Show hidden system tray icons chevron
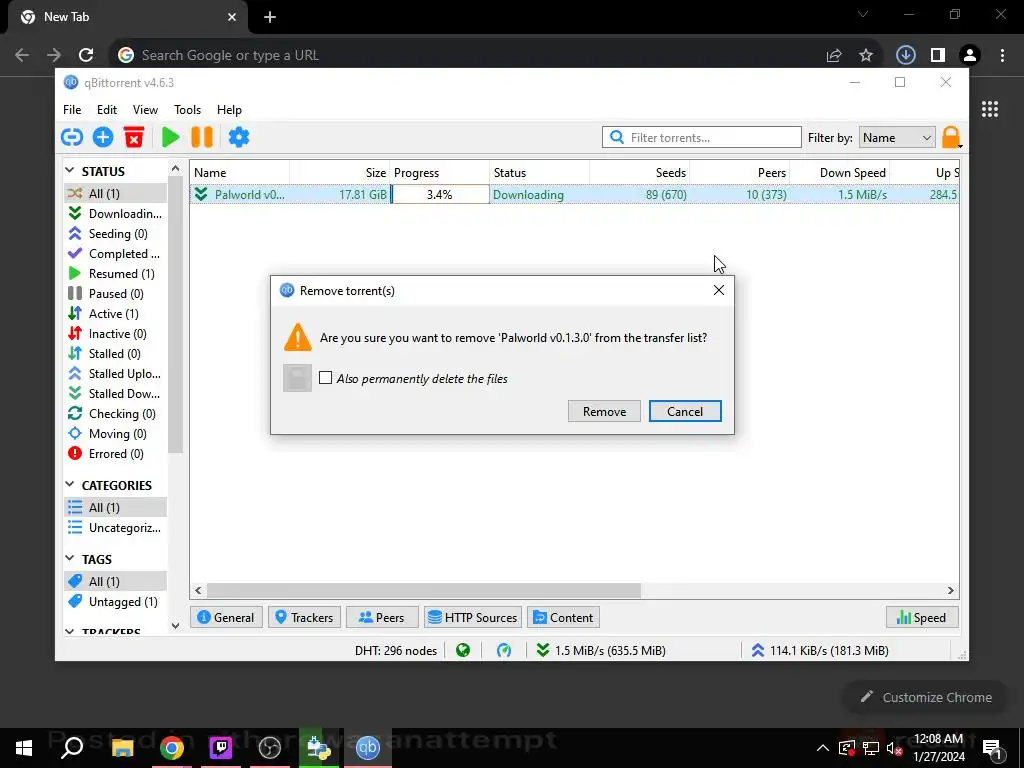Viewport: 1024px width, 768px height. (x=823, y=748)
